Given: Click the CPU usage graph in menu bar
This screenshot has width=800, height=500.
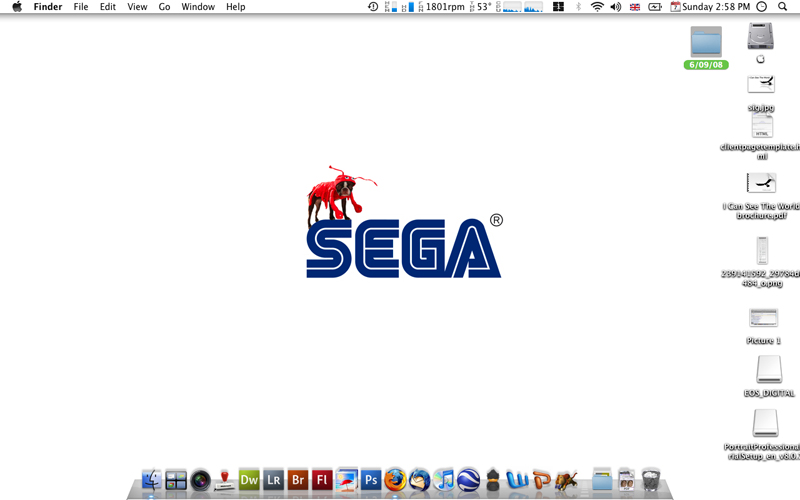Looking at the screenshot, I should 519,7.
